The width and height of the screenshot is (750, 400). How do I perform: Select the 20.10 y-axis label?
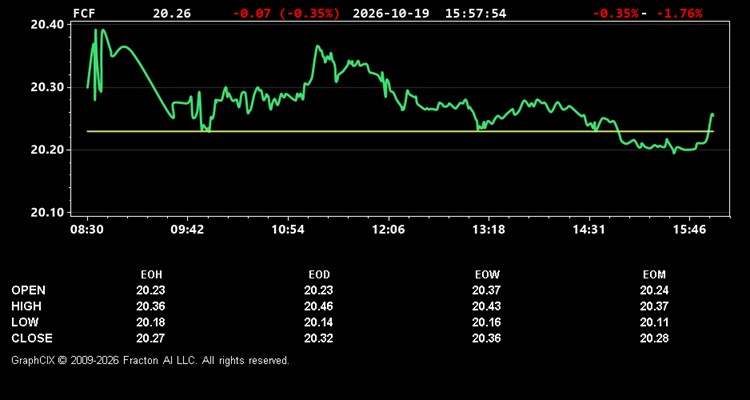47,212
